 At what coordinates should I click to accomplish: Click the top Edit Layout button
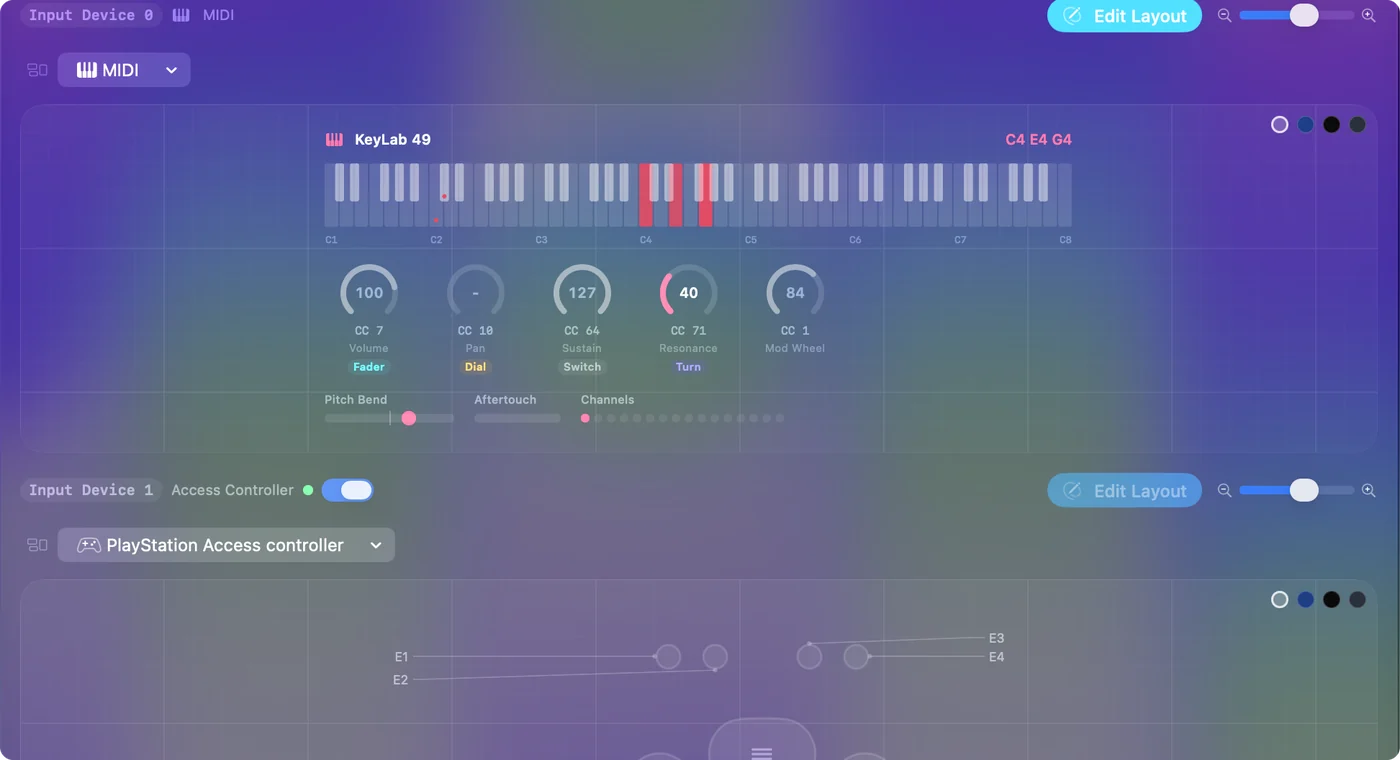(1124, 16)
